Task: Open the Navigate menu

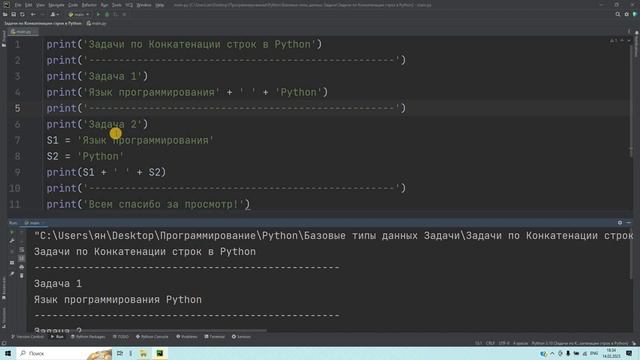Action: pos(56,5)
